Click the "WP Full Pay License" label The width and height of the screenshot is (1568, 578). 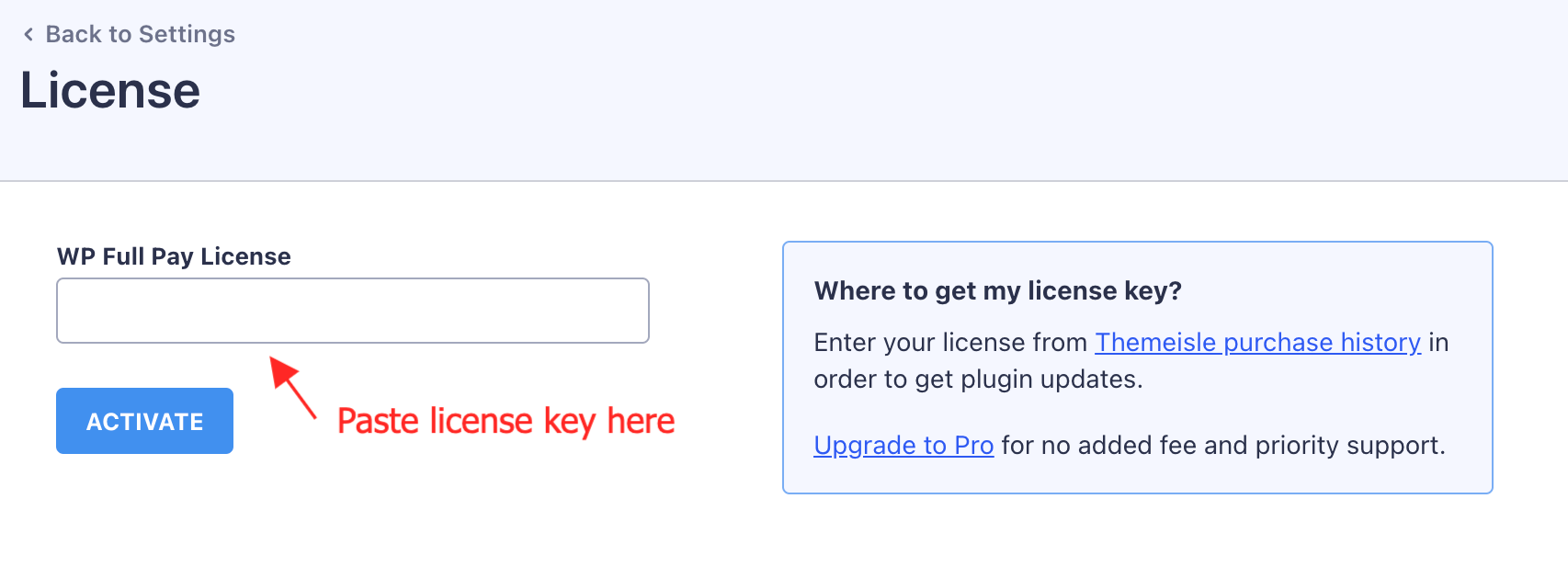click(174, 256)
